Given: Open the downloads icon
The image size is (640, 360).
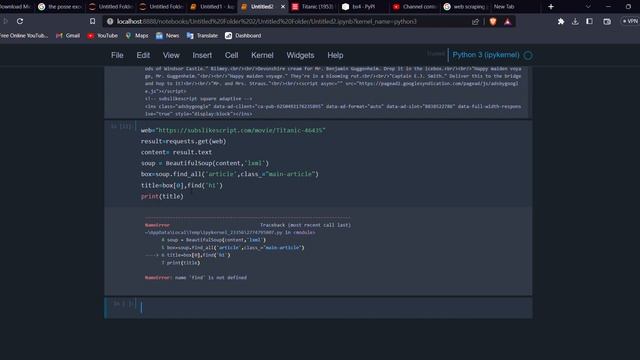Looking at the screenshot, I should (x=575, y=22).
